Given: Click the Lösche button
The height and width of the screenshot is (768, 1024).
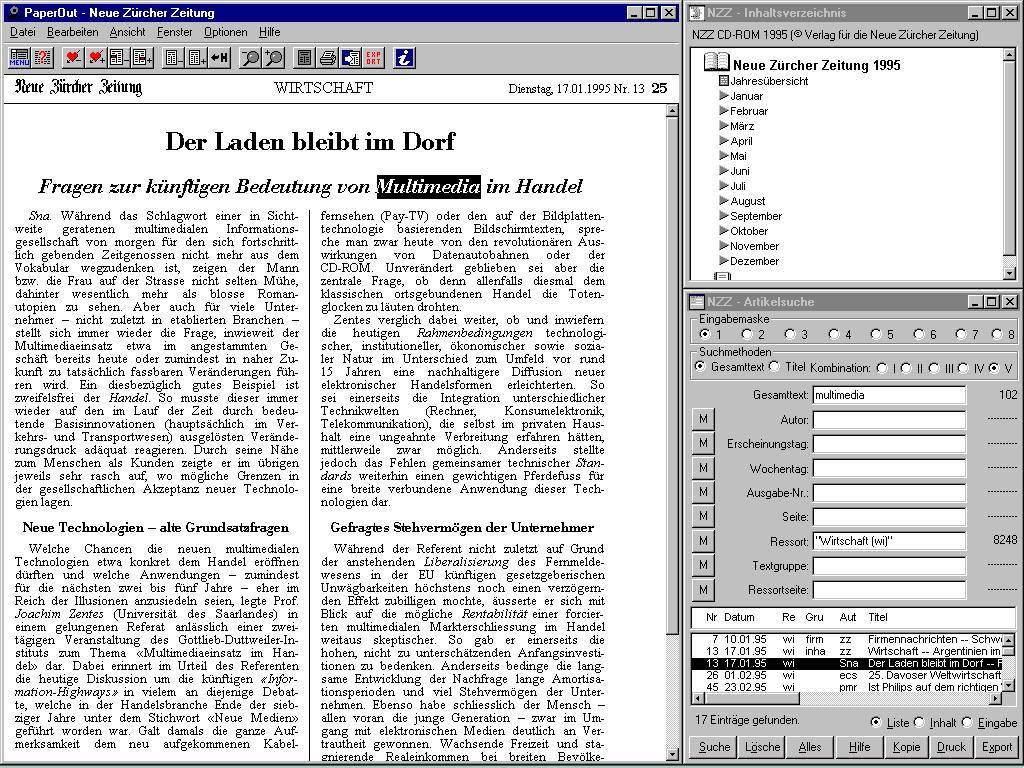Looking at the screenshot, I should tap(763, 747).
